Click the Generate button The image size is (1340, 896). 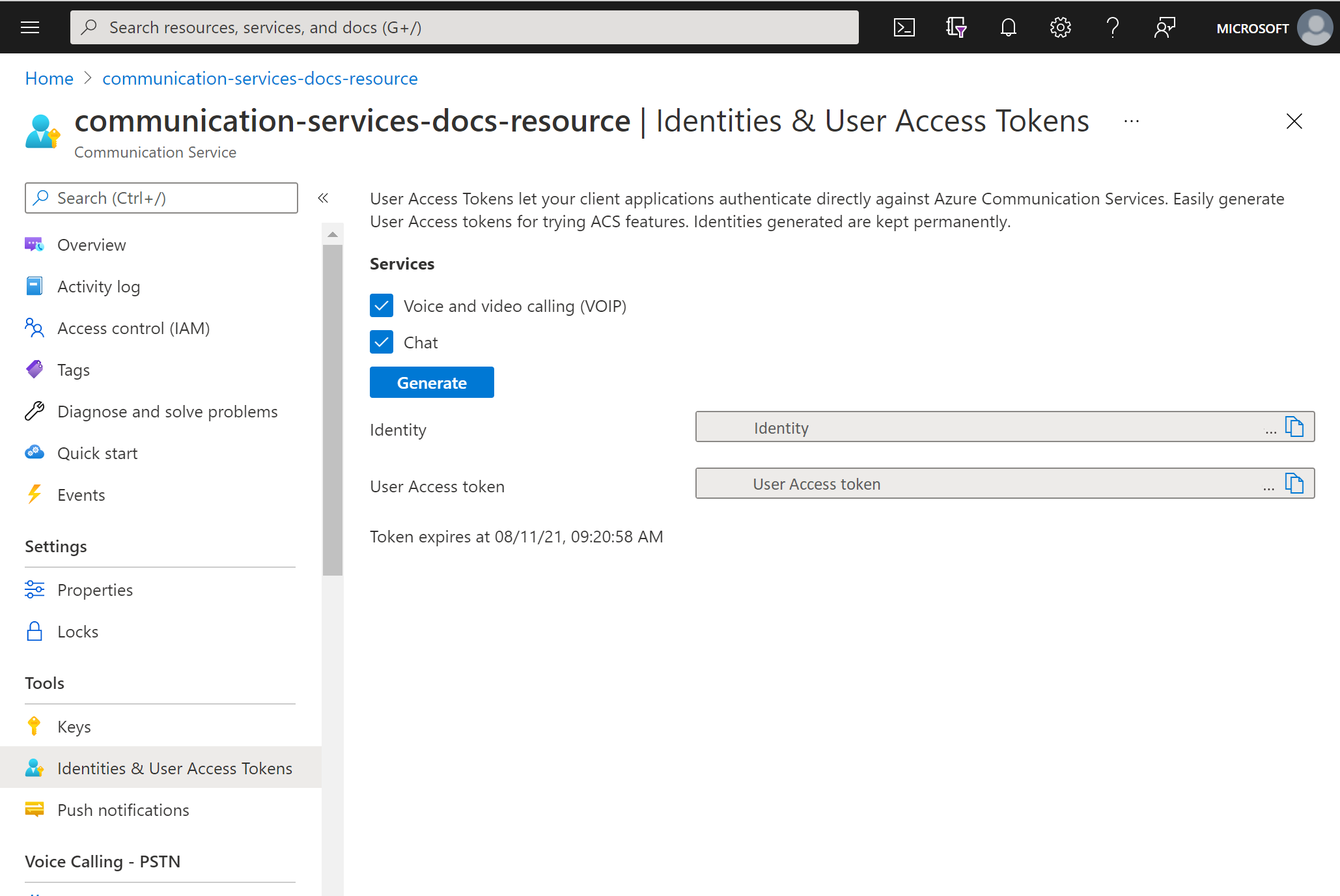(431, 382)
